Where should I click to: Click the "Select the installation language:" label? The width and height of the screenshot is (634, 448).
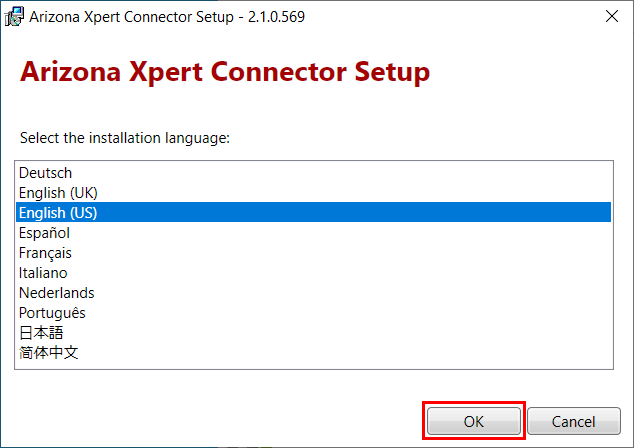125,138
